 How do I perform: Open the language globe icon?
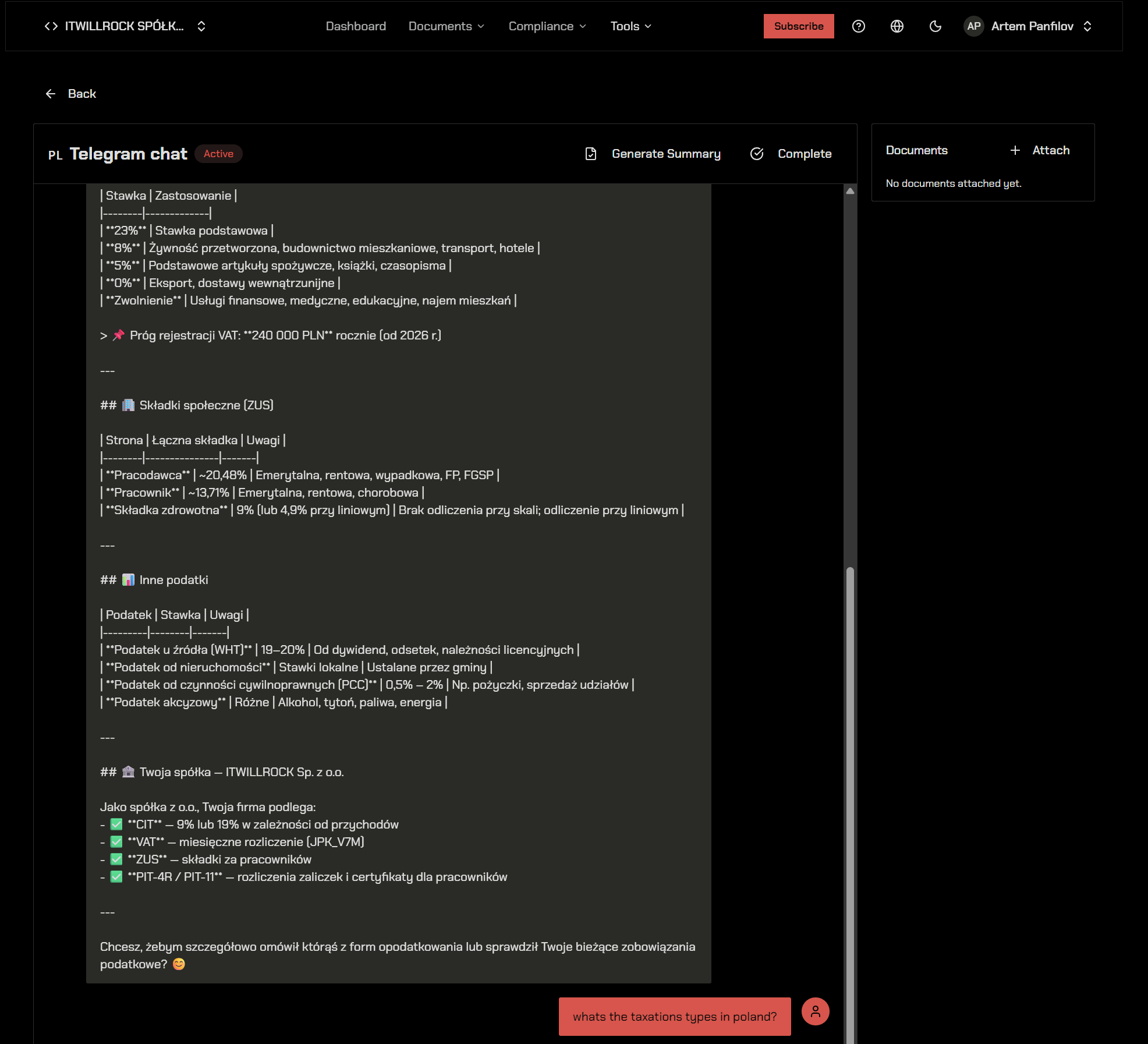[x=897, y=26]
